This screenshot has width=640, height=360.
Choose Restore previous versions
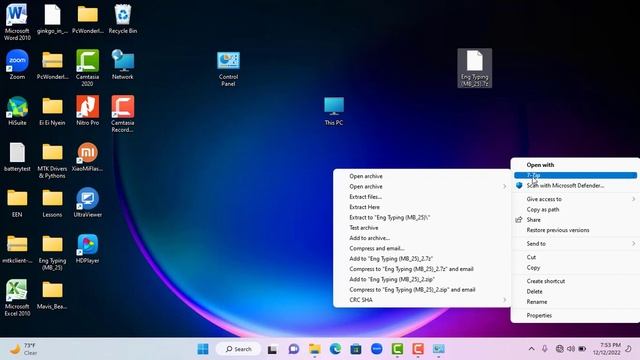(575, 230)
